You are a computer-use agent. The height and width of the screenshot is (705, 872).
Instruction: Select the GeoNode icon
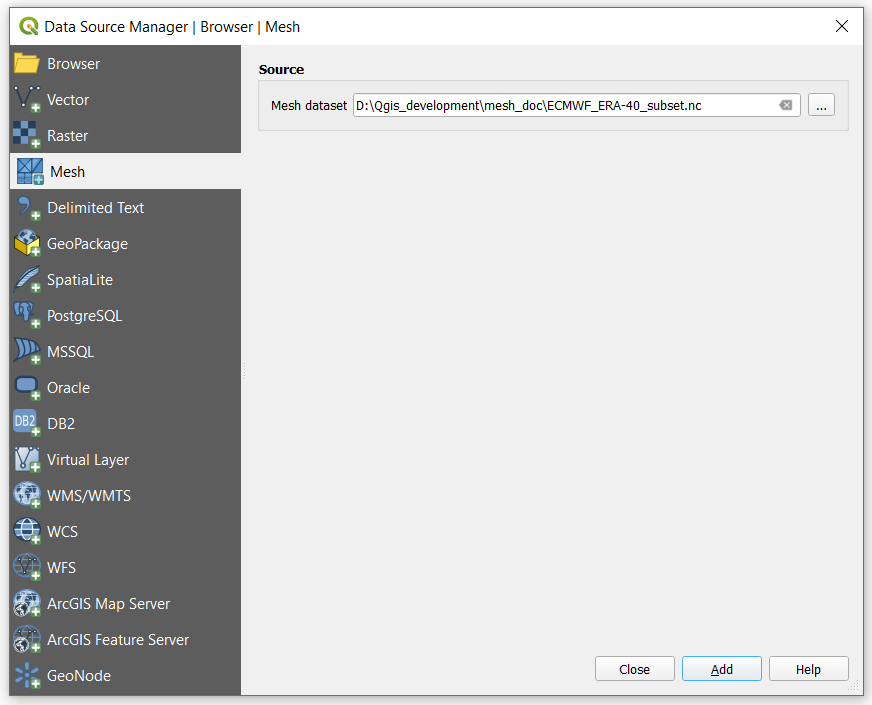coord(27,676)
